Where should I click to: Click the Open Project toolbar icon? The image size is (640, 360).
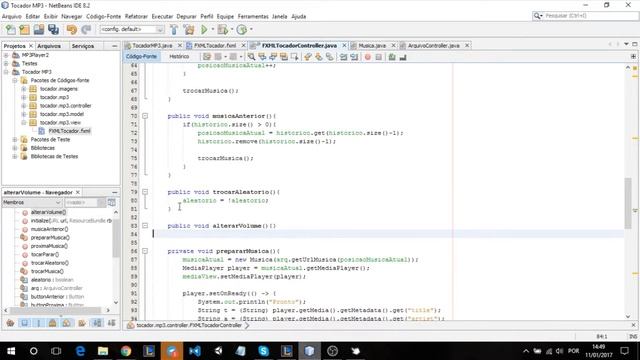pos(39,29)
